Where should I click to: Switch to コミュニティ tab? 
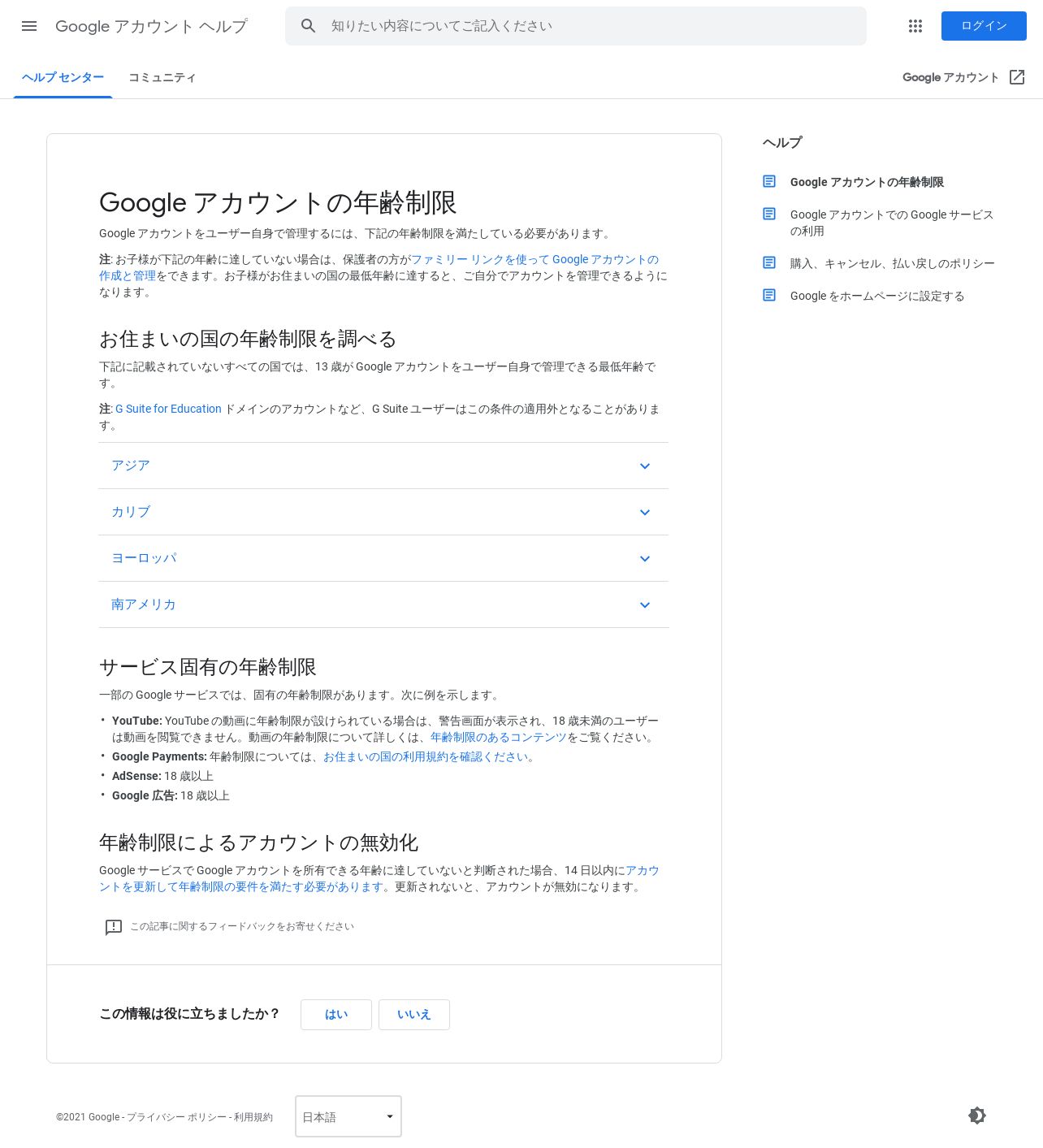162,77
